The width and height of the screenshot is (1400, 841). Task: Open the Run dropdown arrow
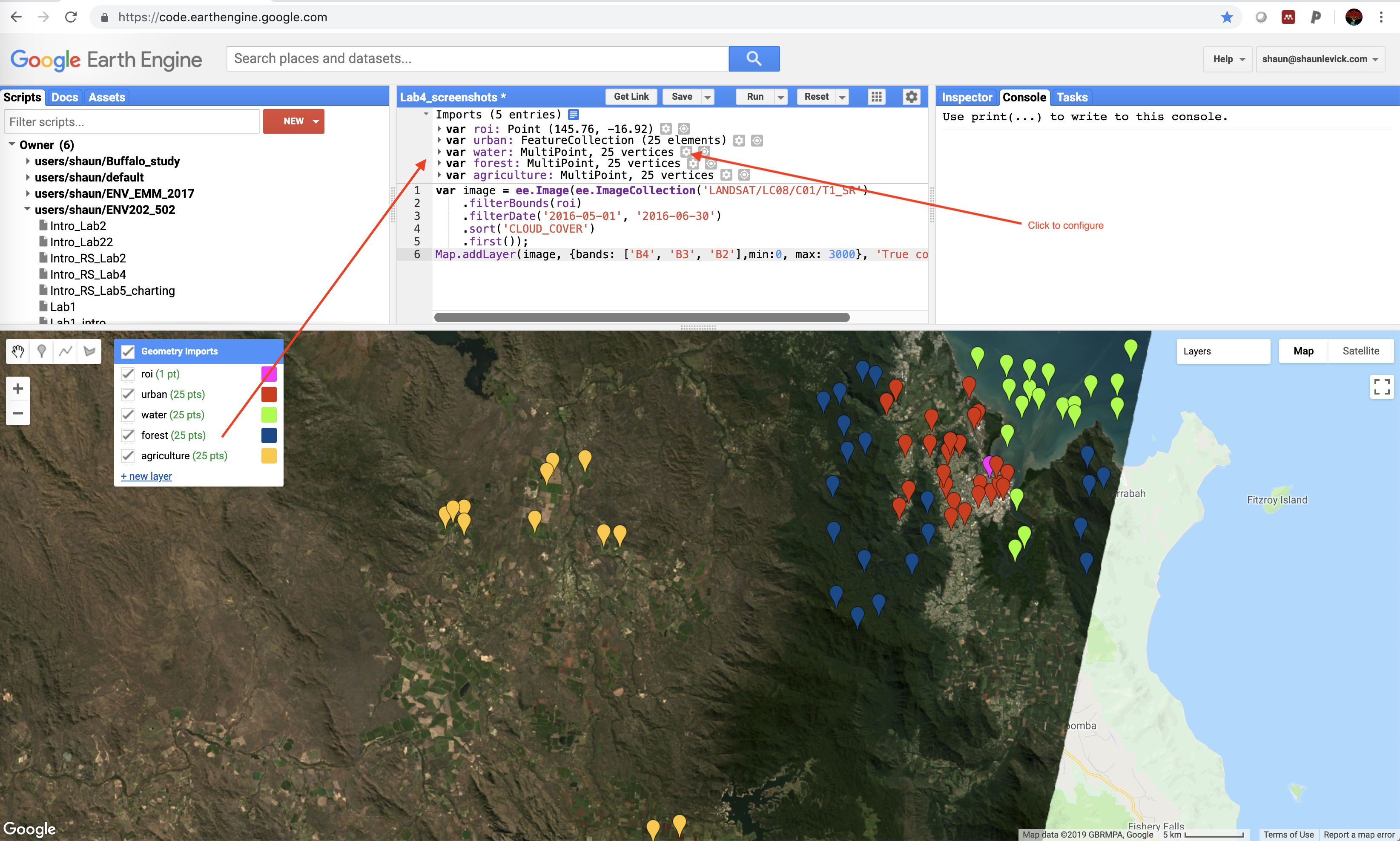pos(781,97)
